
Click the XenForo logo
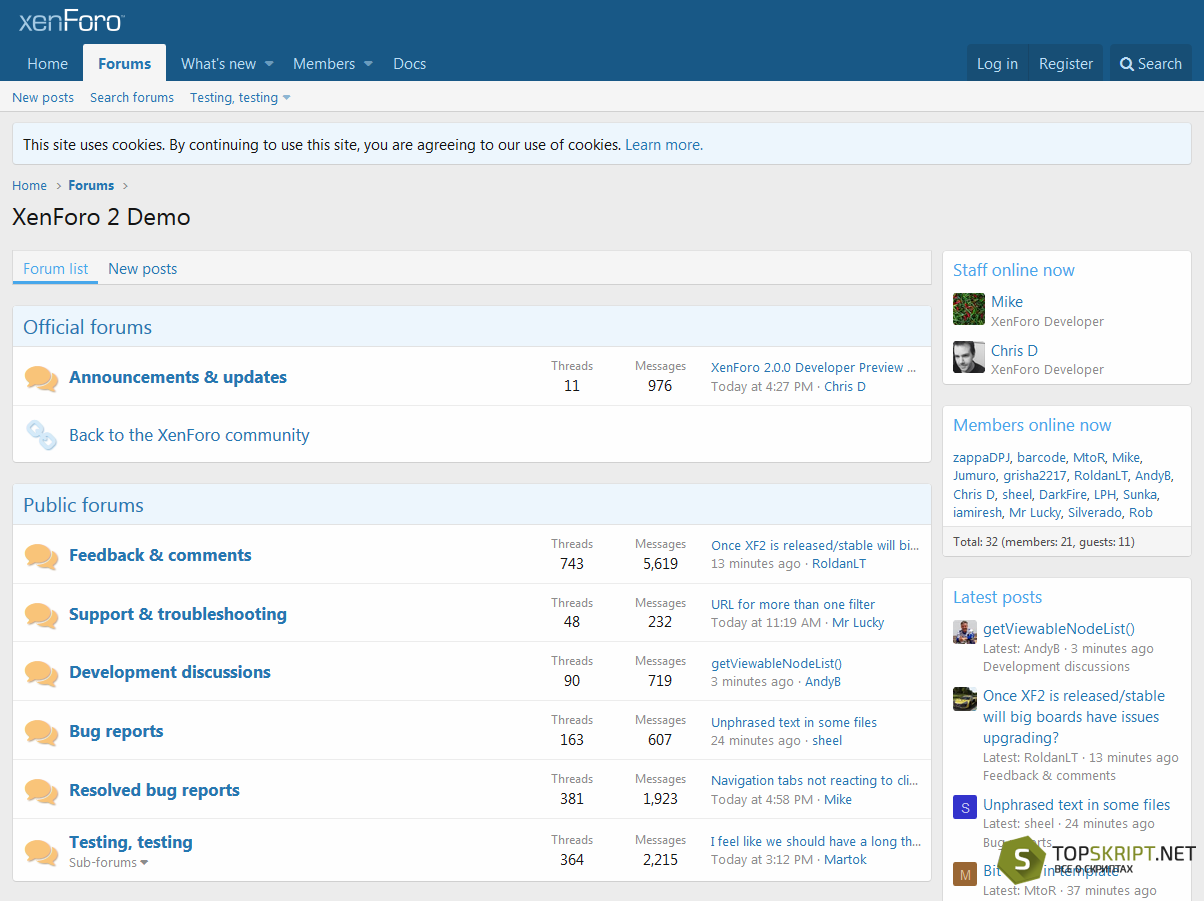tap(71, 21)
